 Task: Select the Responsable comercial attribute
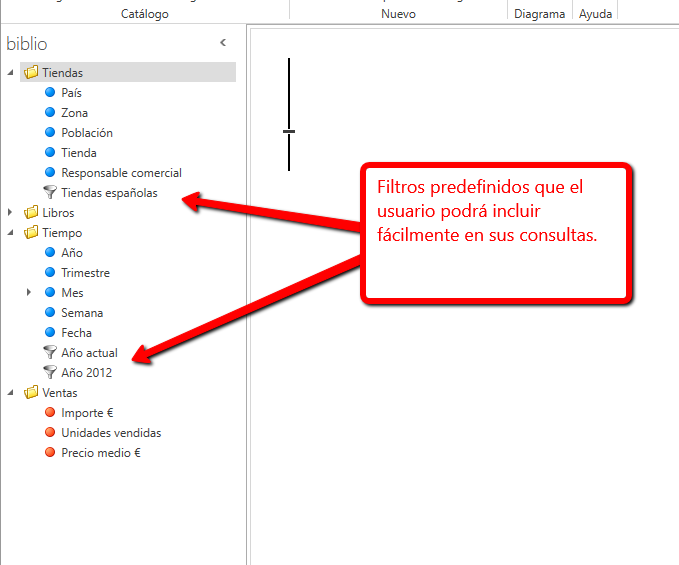click(121, 173)
